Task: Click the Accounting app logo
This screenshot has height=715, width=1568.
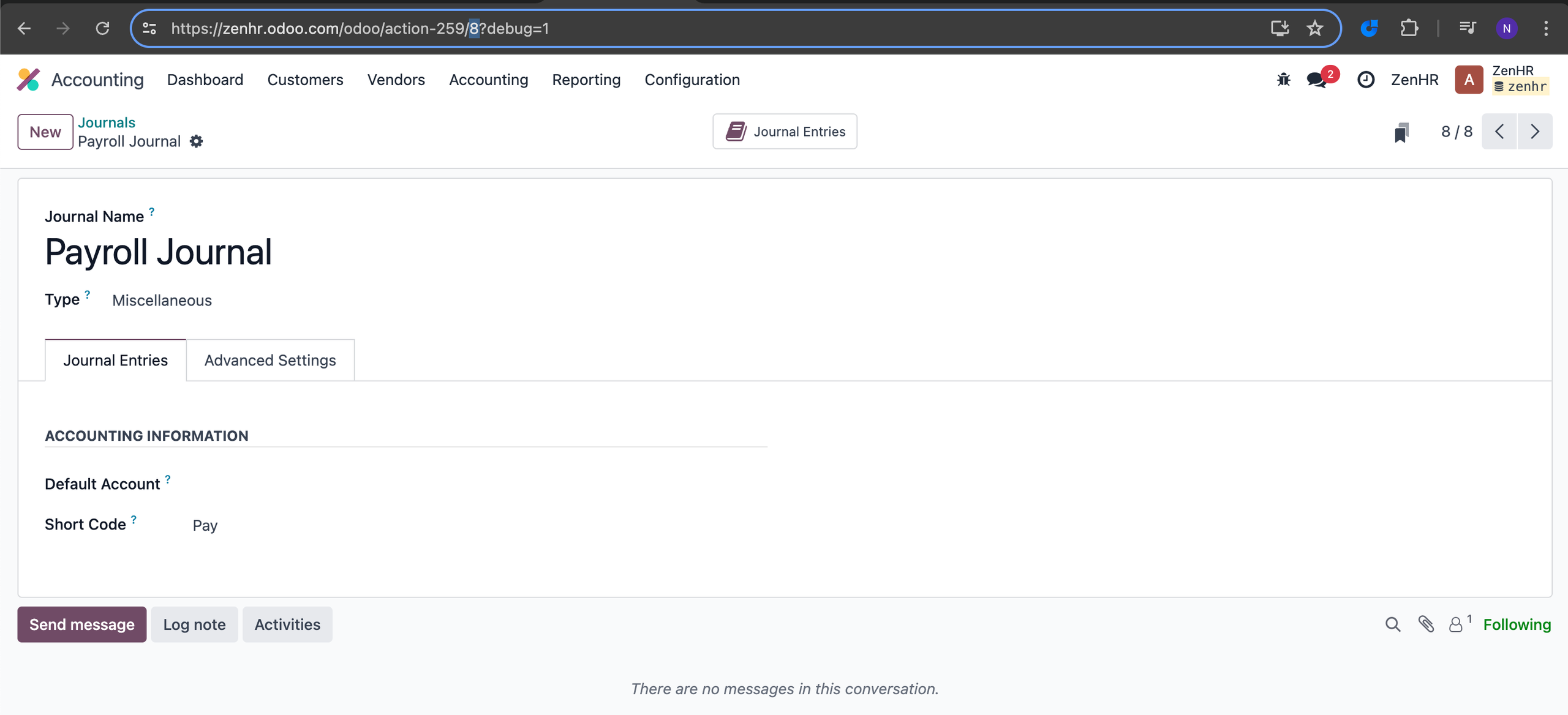Action: pos(28,80)
